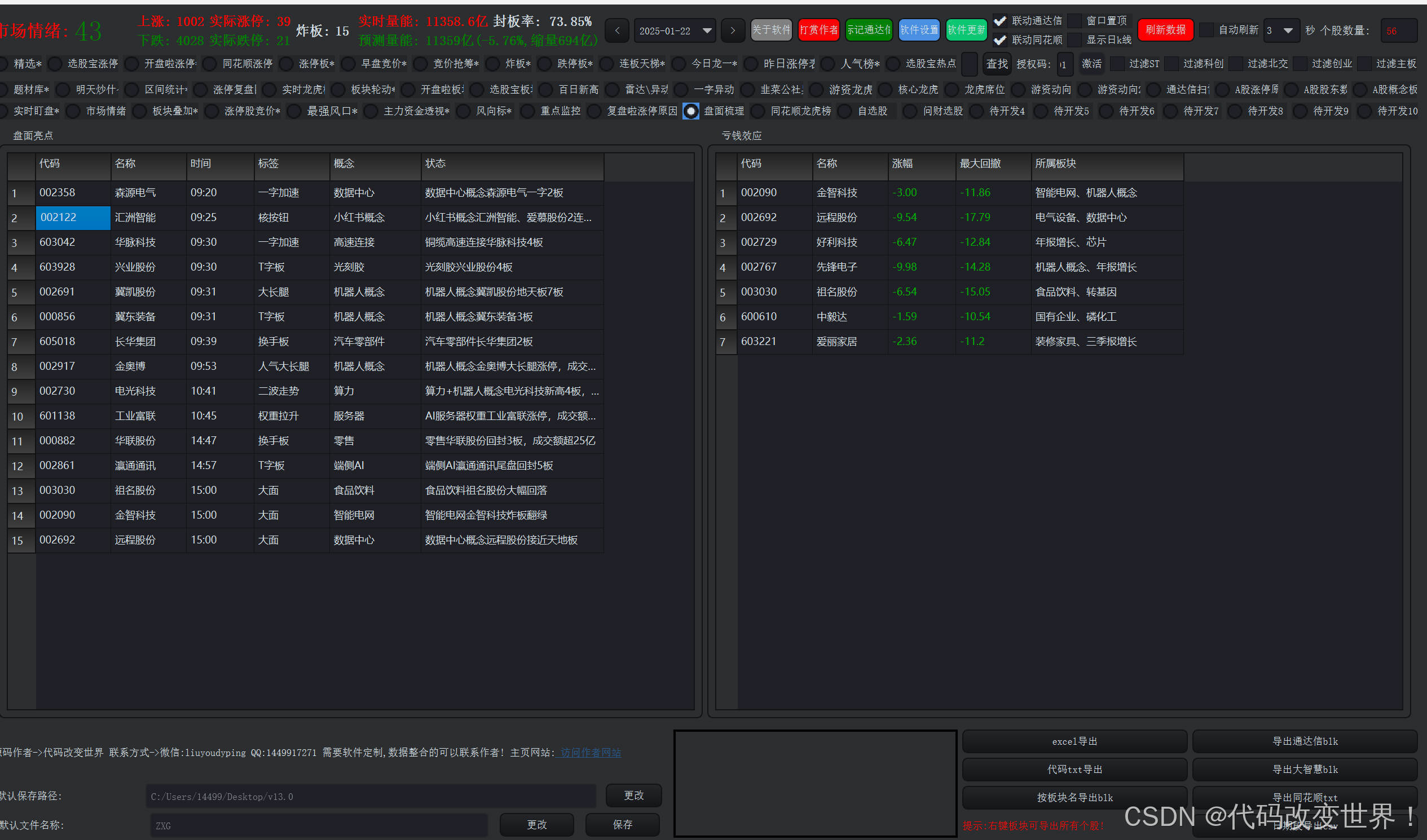Image resolution: width=1427 pixels, height=840 pixels.
Task: Select the 涨停板* radio option
Action: tap(287, 64)
